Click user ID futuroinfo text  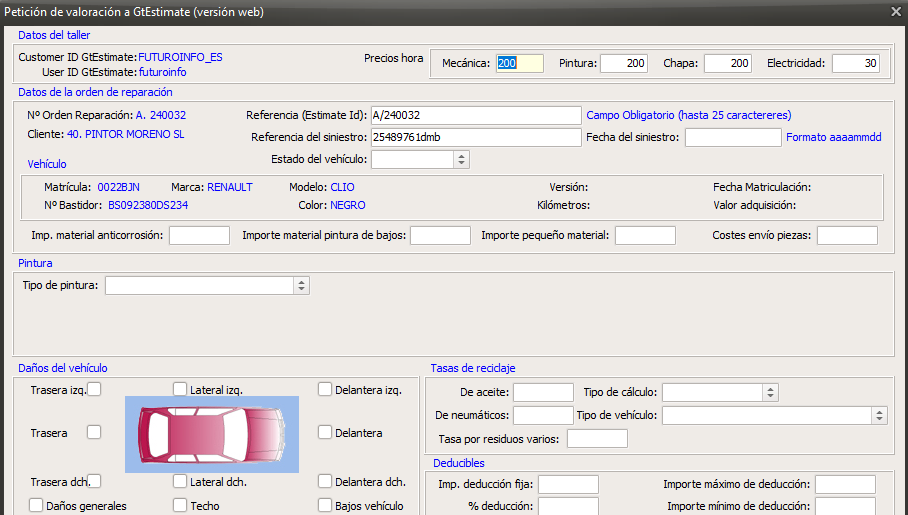click(163, 72)
